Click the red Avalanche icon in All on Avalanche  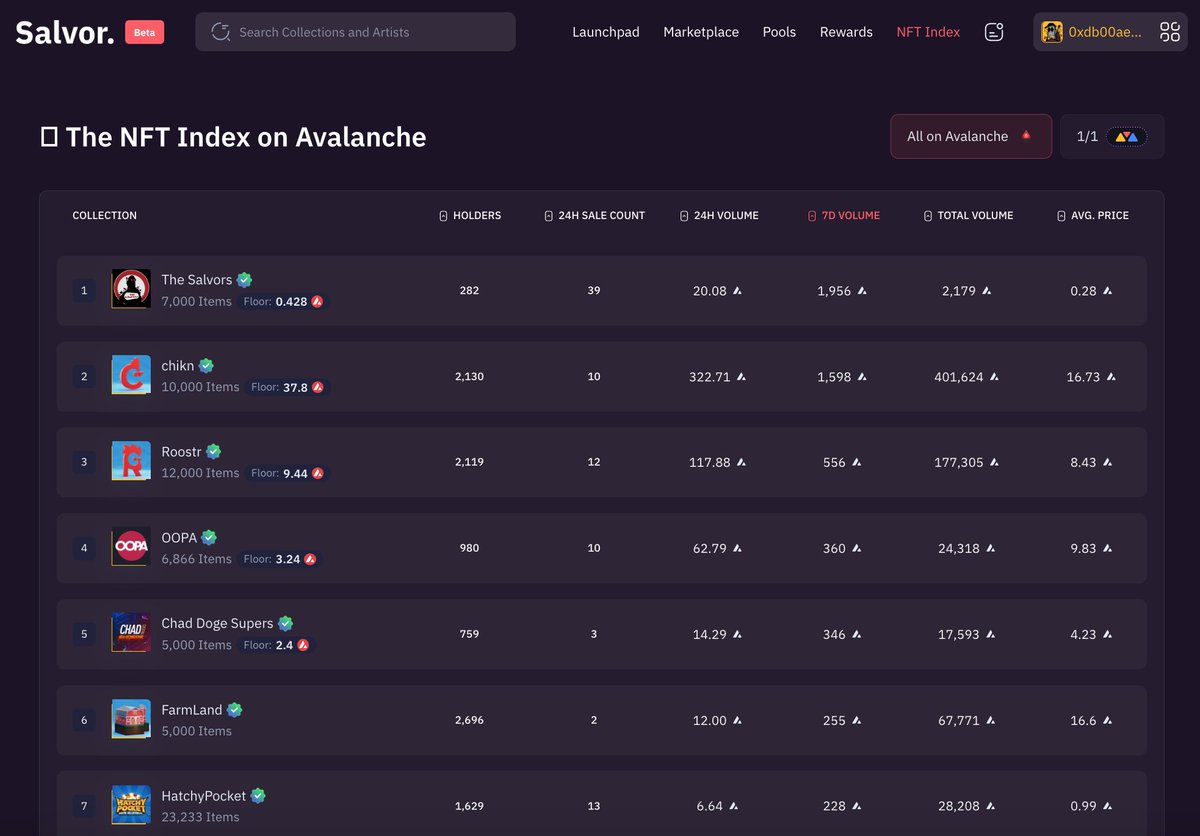pos(1026,136)
